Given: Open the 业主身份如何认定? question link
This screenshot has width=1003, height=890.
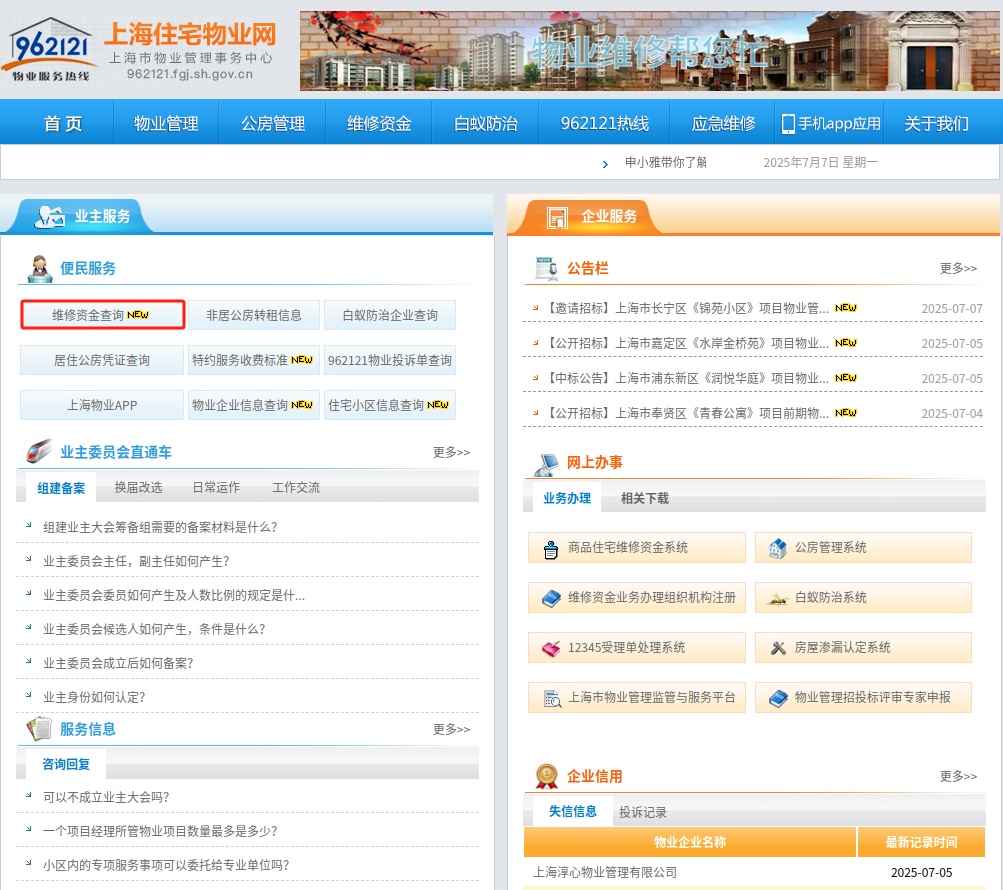Looking at the screenshot, I should coord(94,697).
